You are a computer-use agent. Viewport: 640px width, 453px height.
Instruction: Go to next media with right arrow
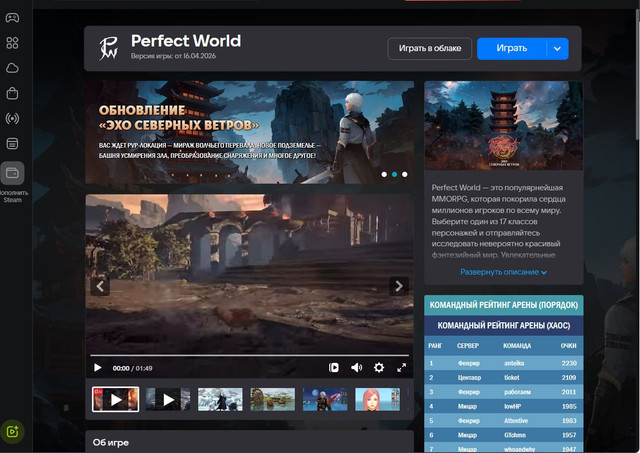coord(398,286)
